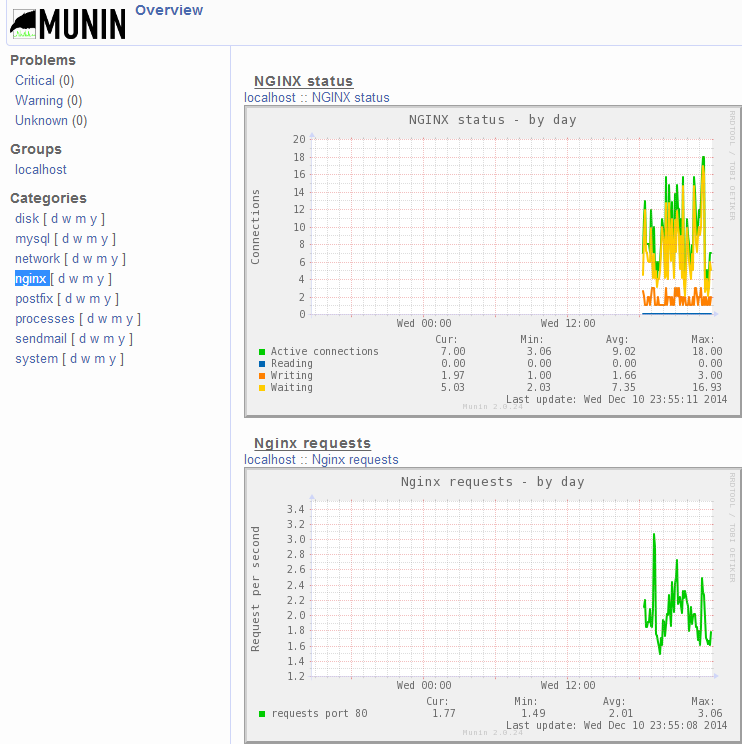Show mysql weekly view 'w'
This screenshot has height=744, width=742.
[77, 238]
